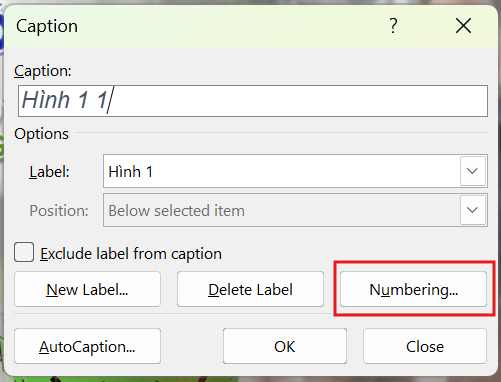Screen dimensions: 501x382
Task: Click the question mark help icon
Action: (x=393, y=26)
